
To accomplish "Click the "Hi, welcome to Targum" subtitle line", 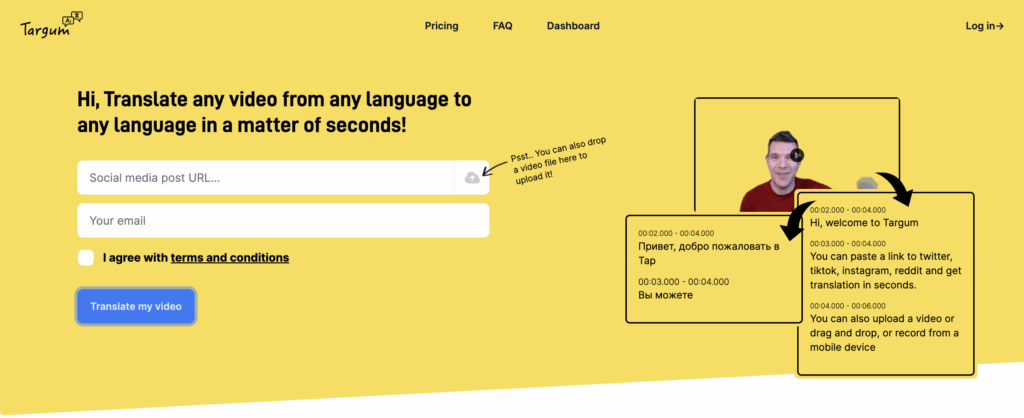I will point(864,223).
